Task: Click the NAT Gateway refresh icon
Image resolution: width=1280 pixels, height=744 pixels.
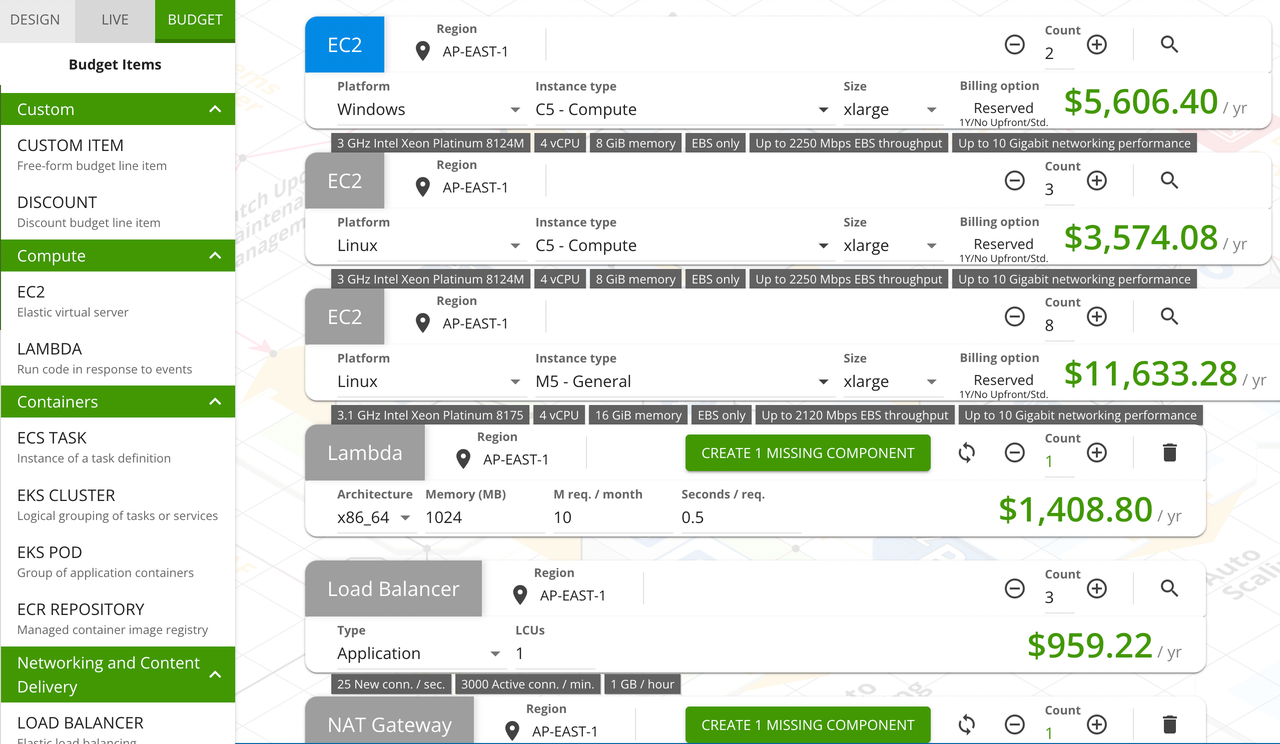Action: (966, 724)
